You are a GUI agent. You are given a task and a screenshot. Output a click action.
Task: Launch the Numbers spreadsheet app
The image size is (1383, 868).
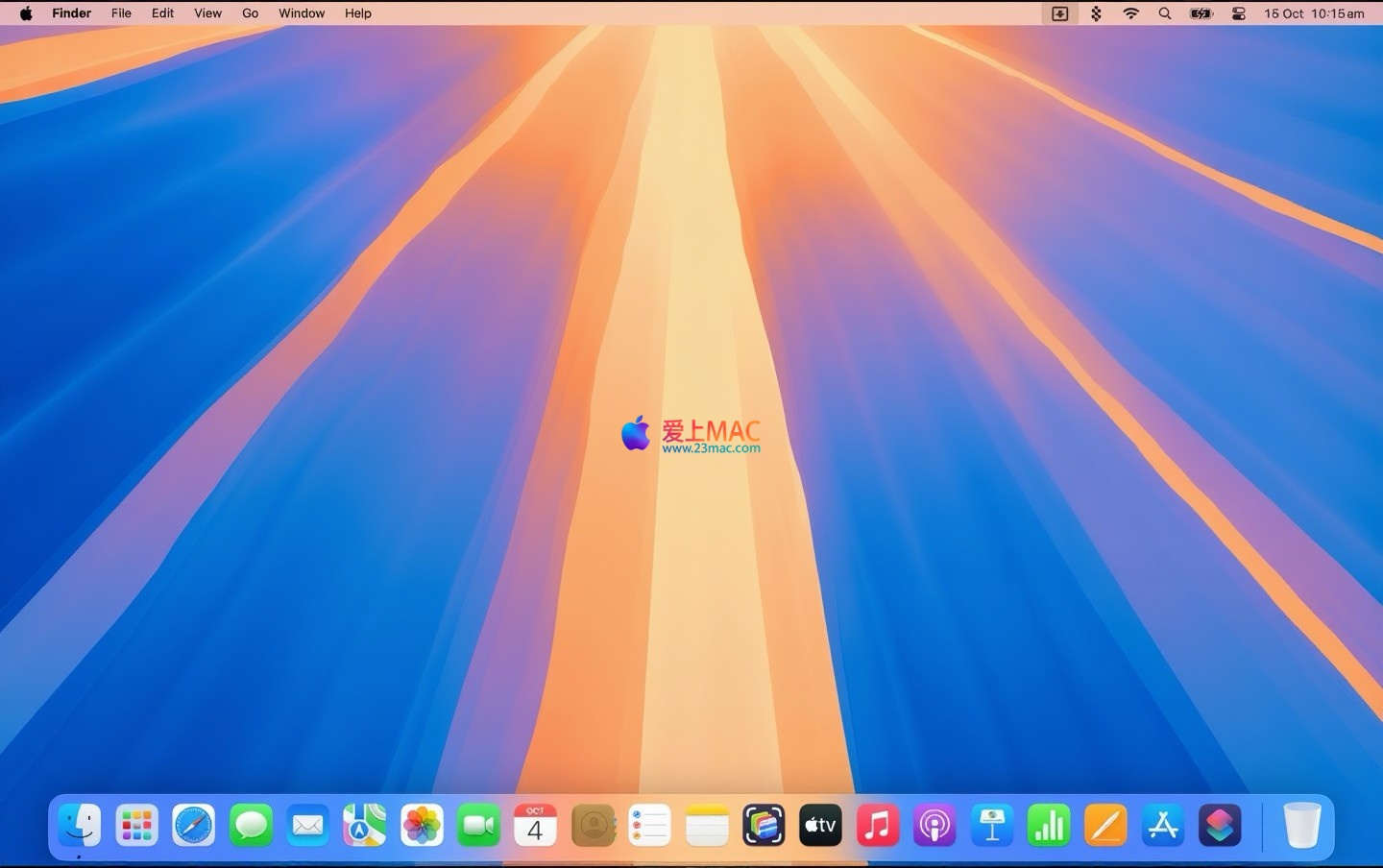tap(1049, 826)
